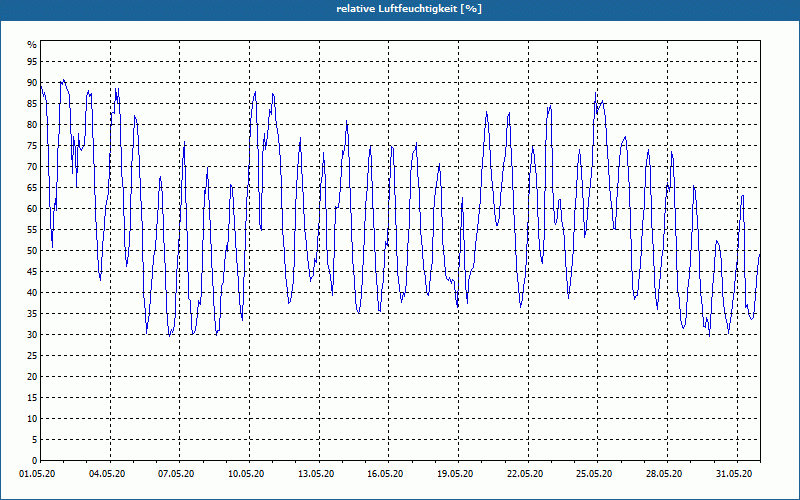This screenshot has width=800, height=500.
Task: Pick the x-axis date "10.05.20"
Action: (246, 474)
